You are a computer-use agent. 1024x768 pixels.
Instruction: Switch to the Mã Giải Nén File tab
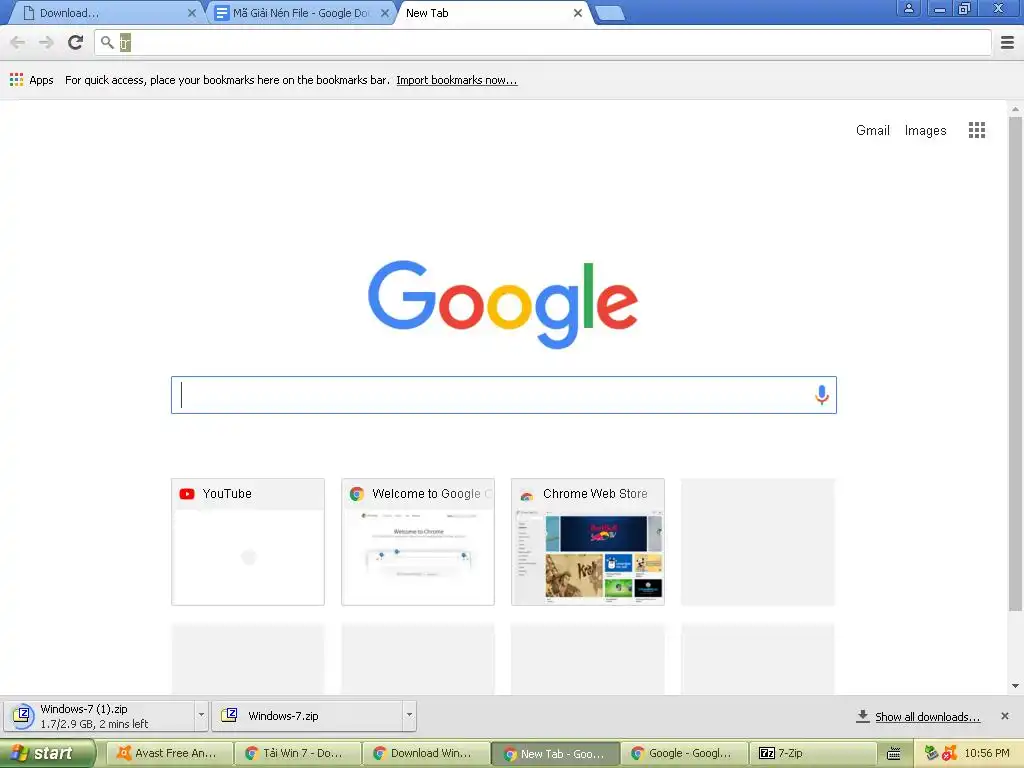coord(300,13)
